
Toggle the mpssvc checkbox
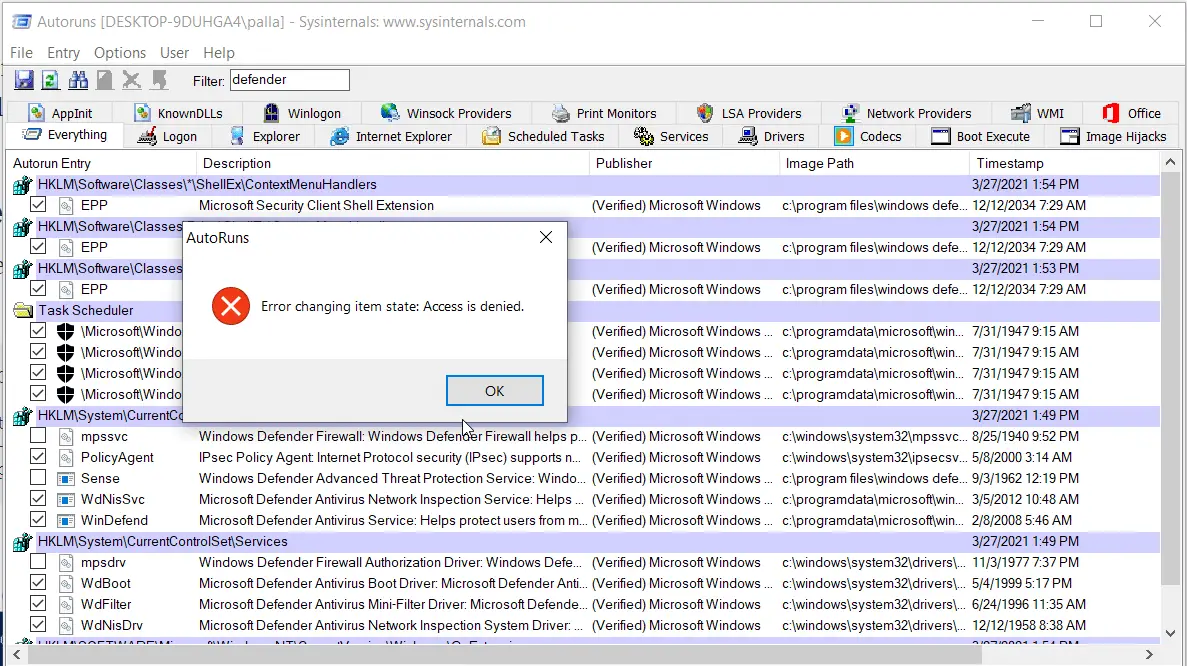point(38,436)
